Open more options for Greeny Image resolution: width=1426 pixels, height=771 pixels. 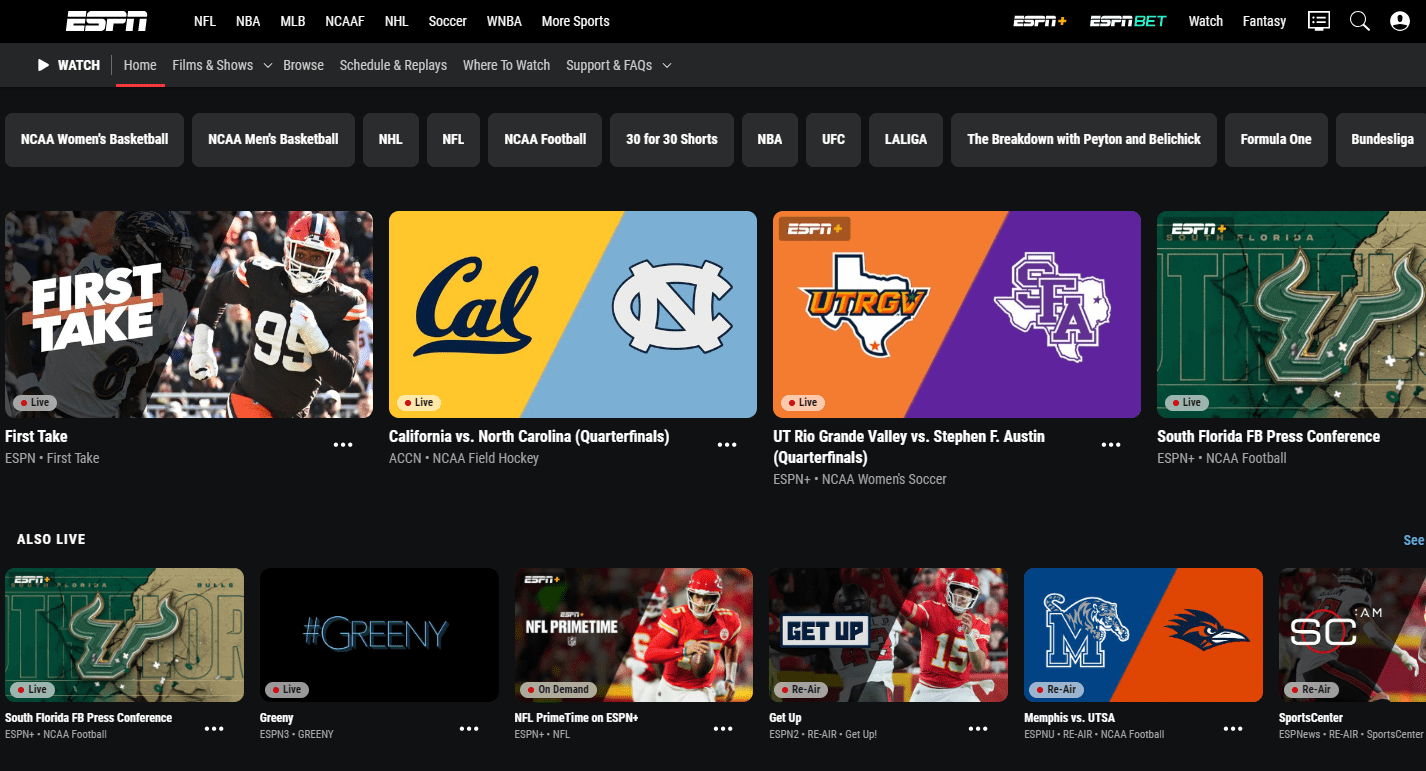[x=469, y=728]
